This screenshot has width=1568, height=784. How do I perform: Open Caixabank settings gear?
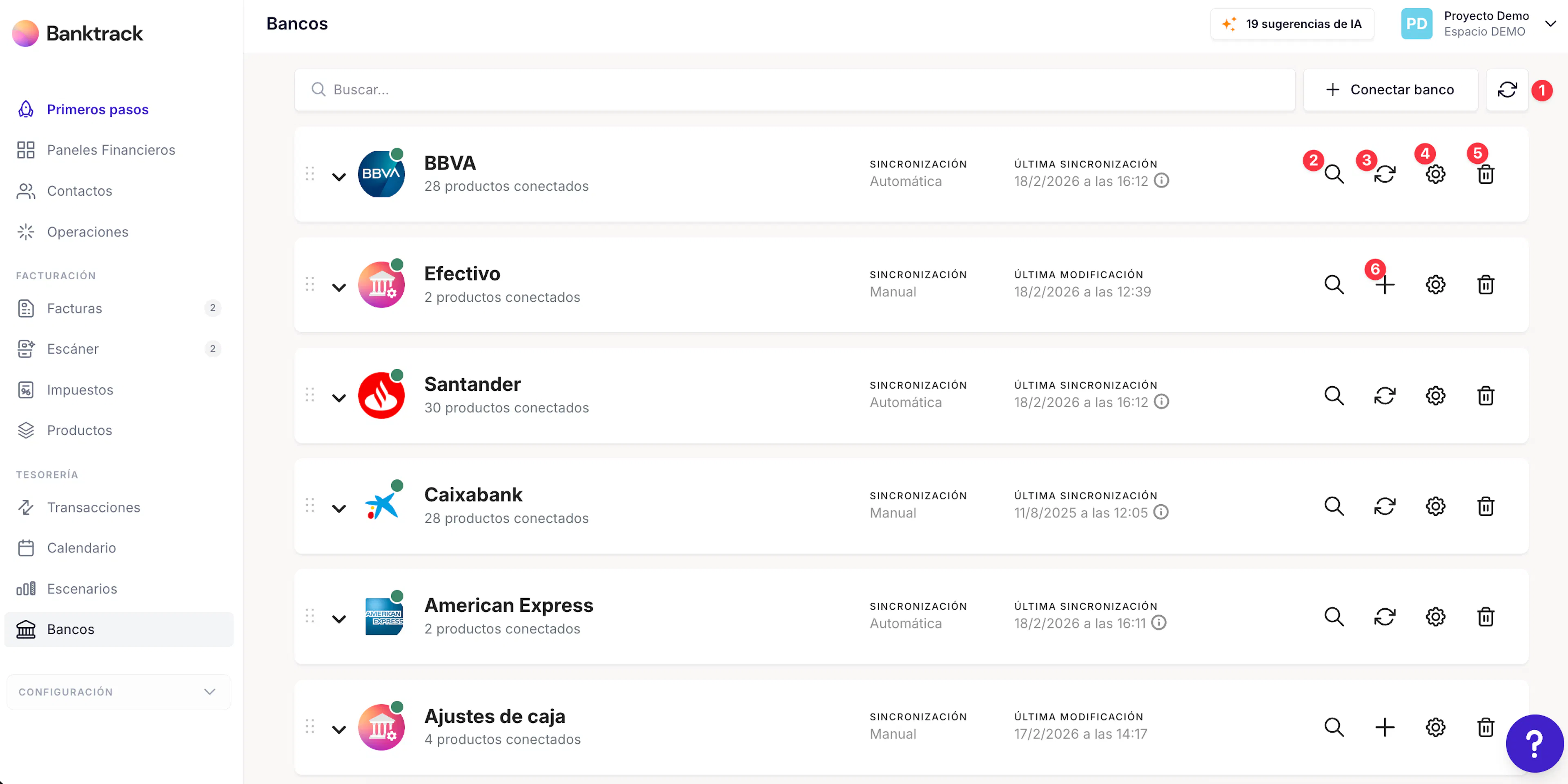[x=1435, y=506]
